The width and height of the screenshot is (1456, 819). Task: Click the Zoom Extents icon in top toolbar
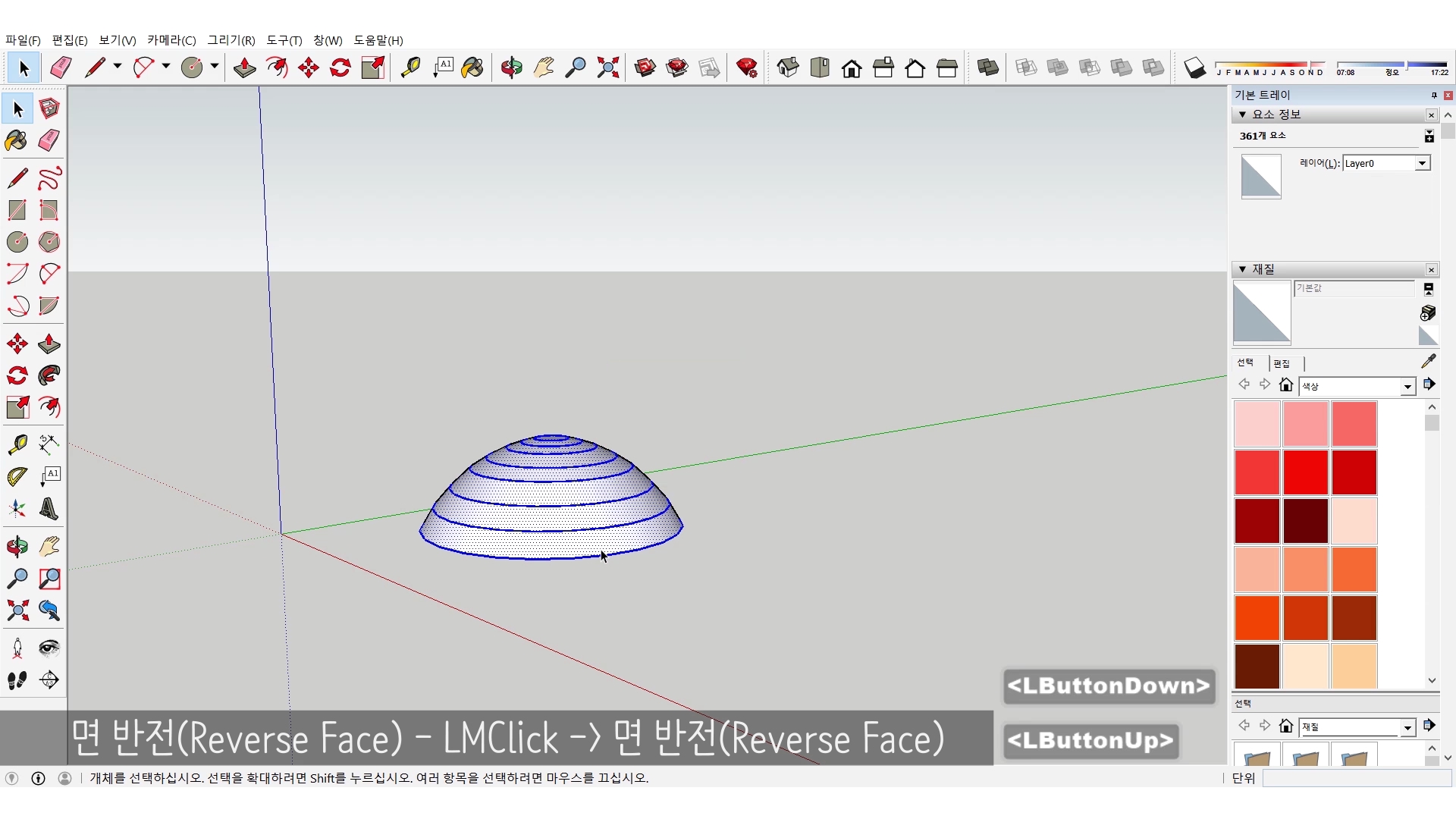tap(607, 67)
